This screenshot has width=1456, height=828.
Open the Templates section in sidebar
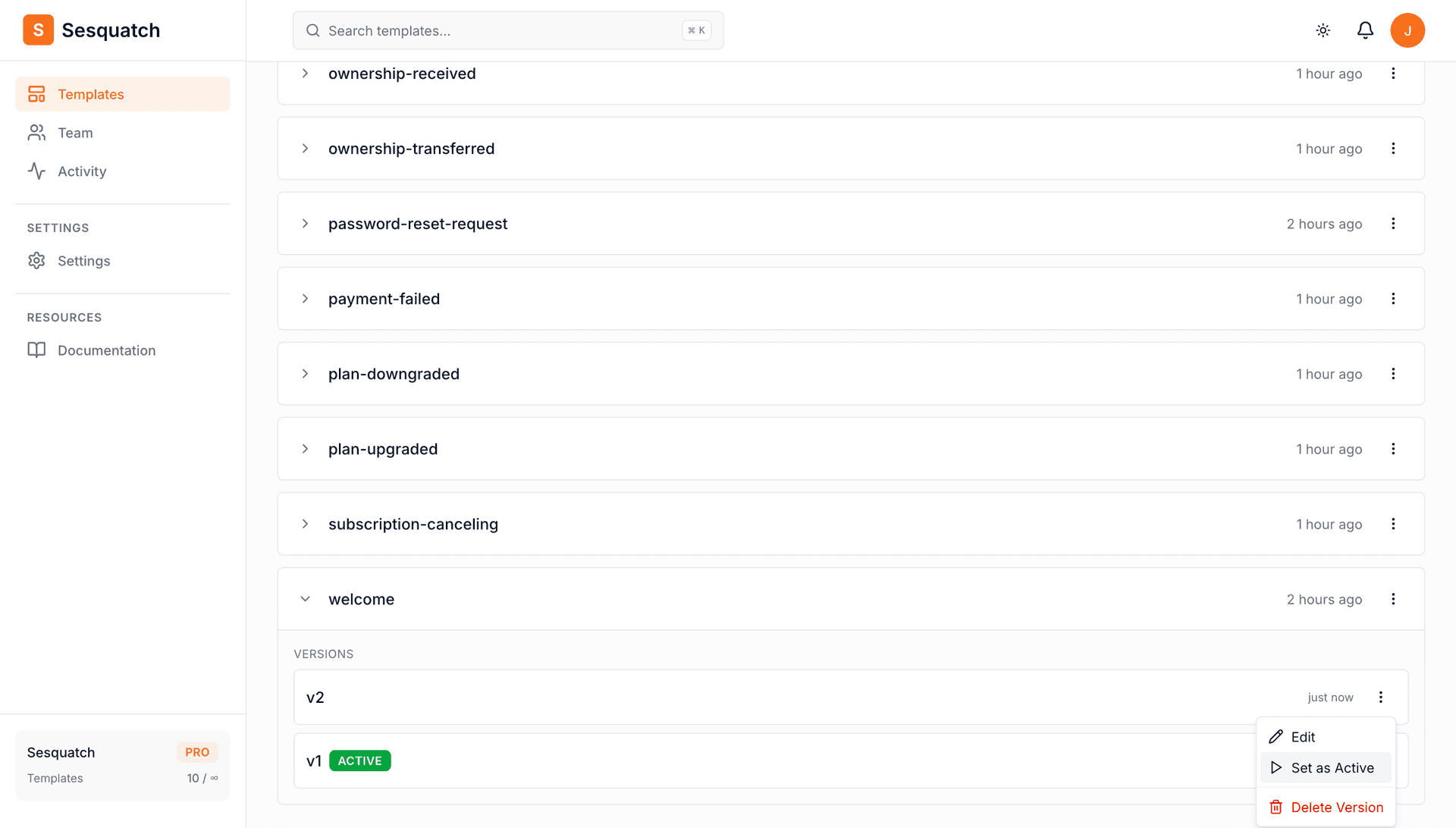90,94
